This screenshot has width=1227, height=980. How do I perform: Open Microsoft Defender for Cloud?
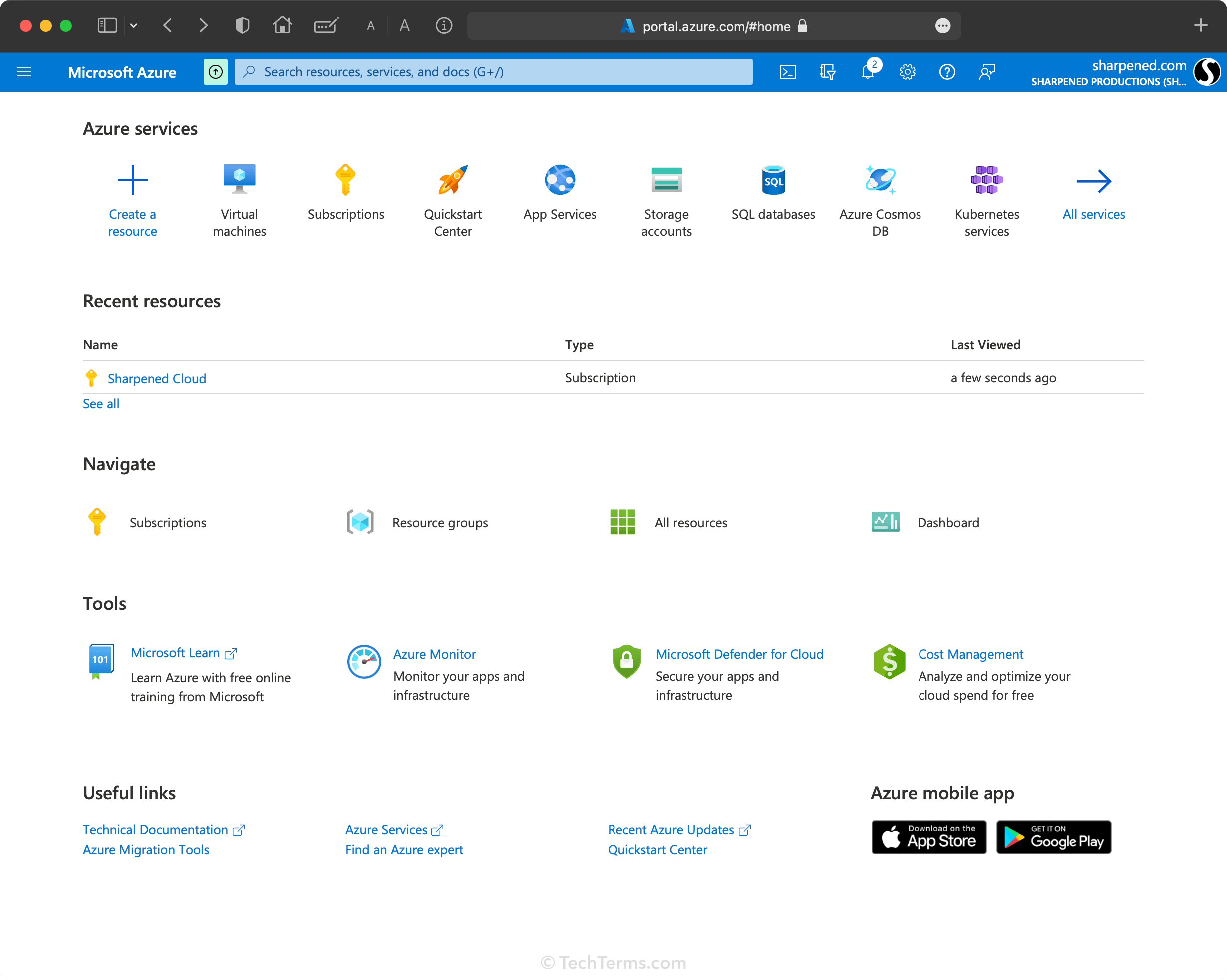[x=739, y=654]
